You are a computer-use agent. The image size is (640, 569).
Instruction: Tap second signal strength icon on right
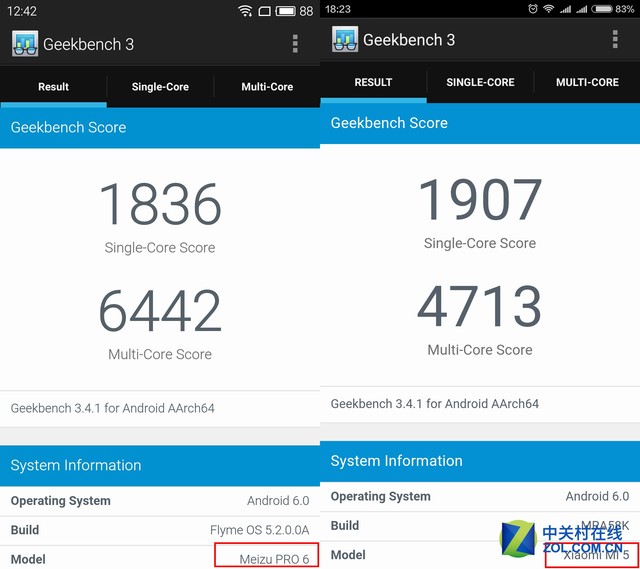tap(582, 9)
